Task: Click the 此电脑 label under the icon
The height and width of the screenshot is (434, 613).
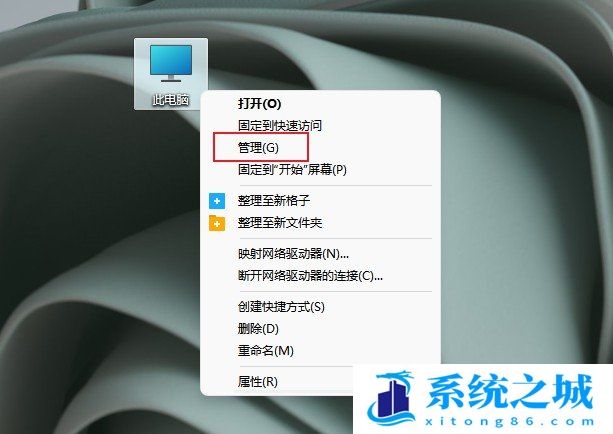Action: [x=171, y=100]
